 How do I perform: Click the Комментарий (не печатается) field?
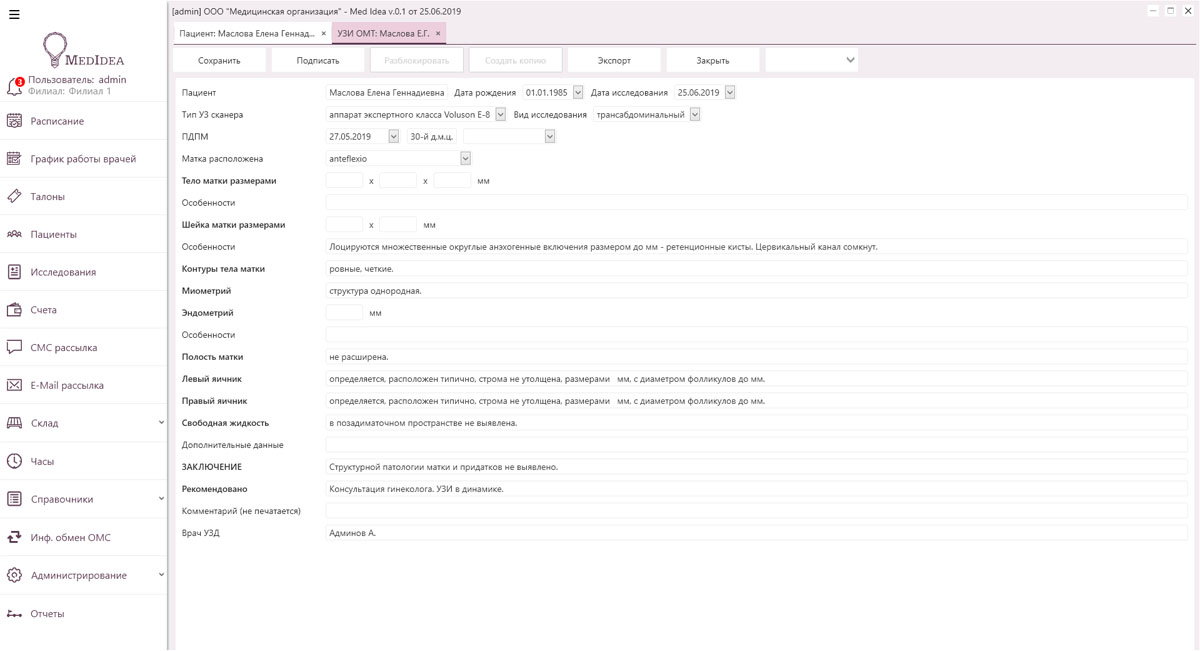[757, 511]
